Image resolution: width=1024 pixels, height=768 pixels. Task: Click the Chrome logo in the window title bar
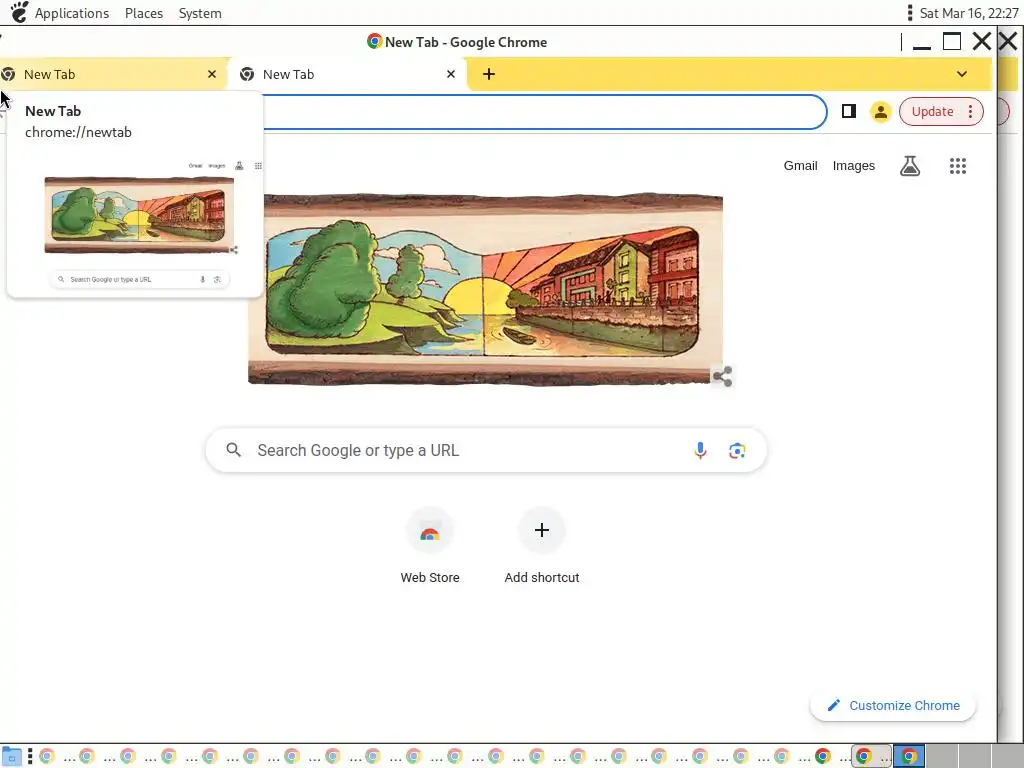tap(374, 41)
